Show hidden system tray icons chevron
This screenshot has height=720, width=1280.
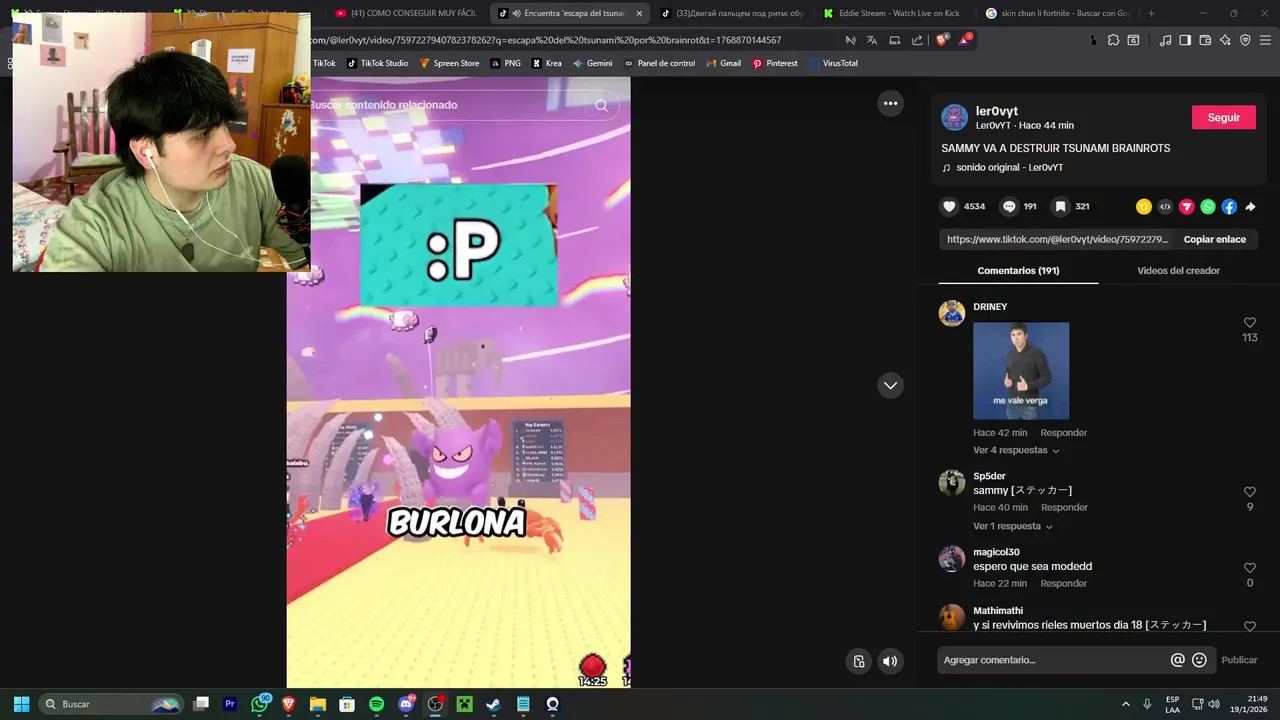(x=1125, y=704)
